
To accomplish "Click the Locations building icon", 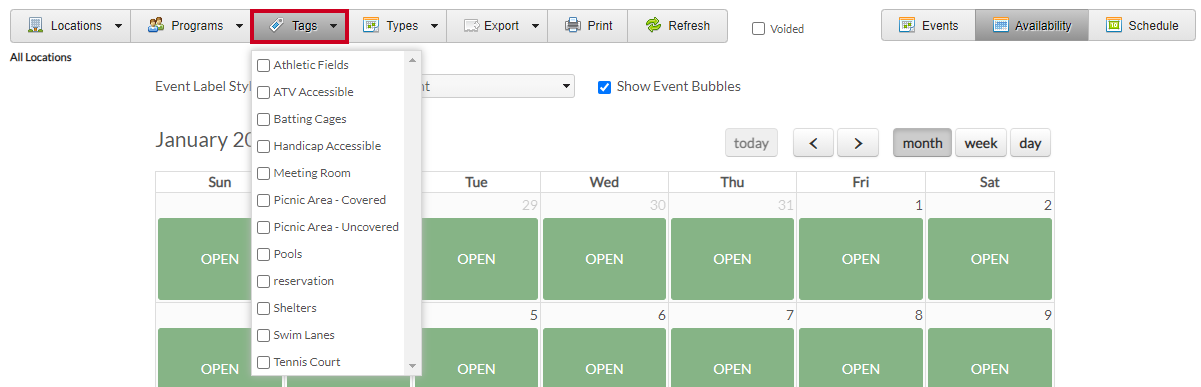I will pyautogui.click(x=35, y=25).
